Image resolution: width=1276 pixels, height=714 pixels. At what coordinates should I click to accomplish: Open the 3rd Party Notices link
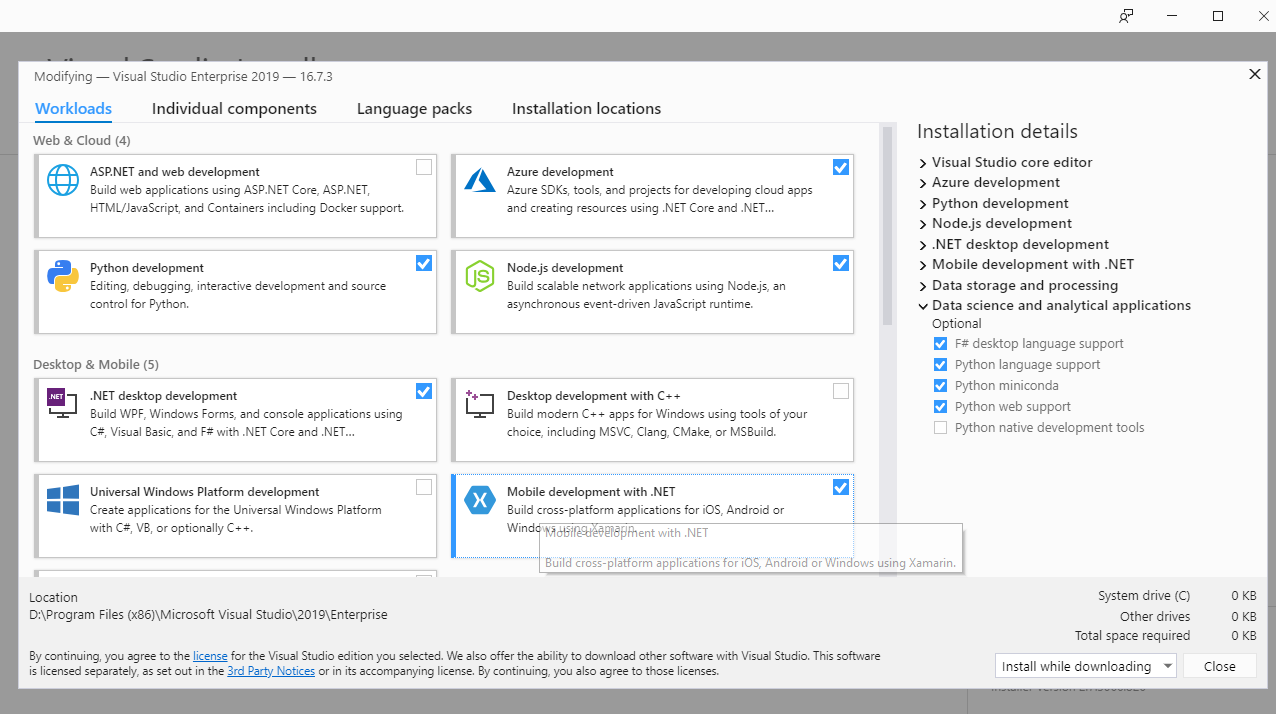coord(271,671)
